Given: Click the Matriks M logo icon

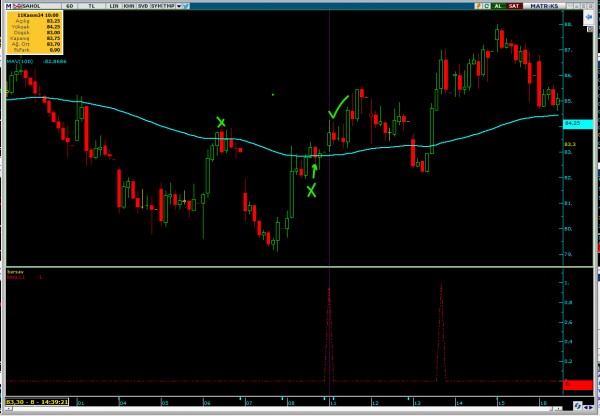Looking at the screenshot, I should [x=8, y=6].
